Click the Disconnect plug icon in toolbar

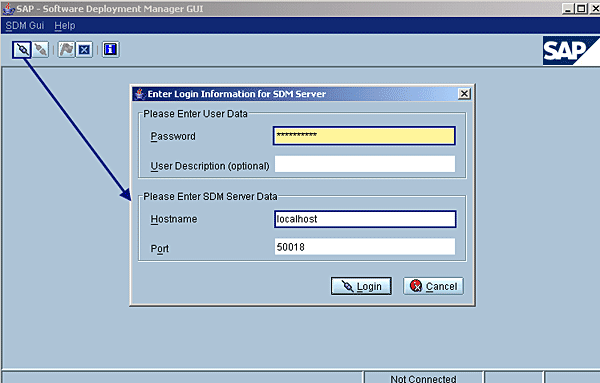[x=41, y=50]
